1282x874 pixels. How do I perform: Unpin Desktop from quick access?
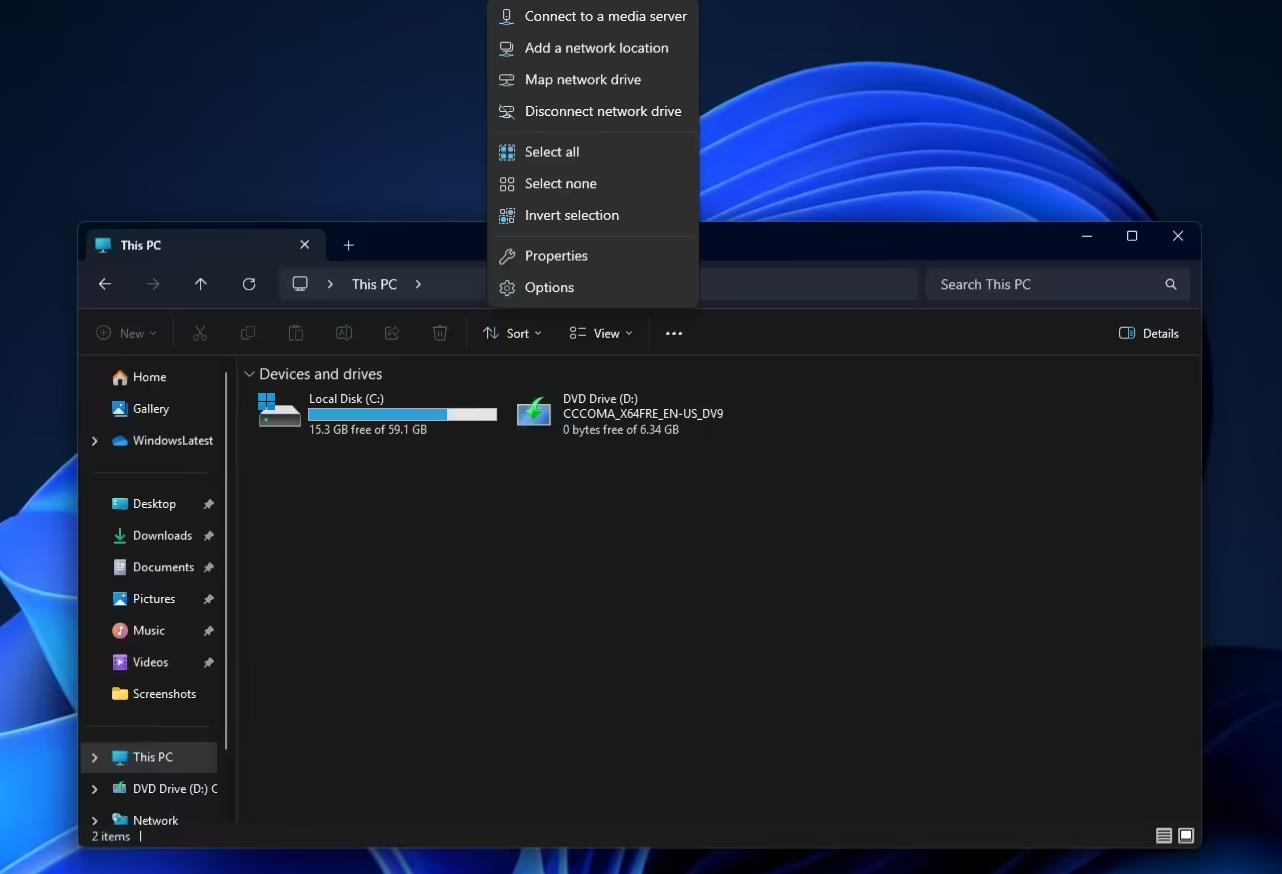coord(209,504)
